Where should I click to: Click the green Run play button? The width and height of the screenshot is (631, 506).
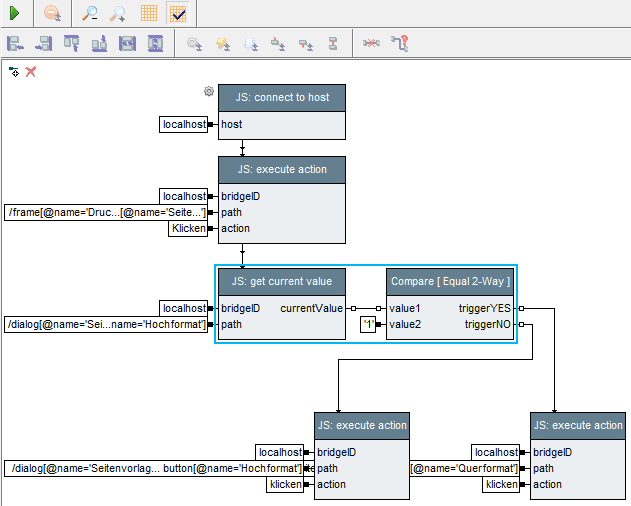tap(15, 13)
